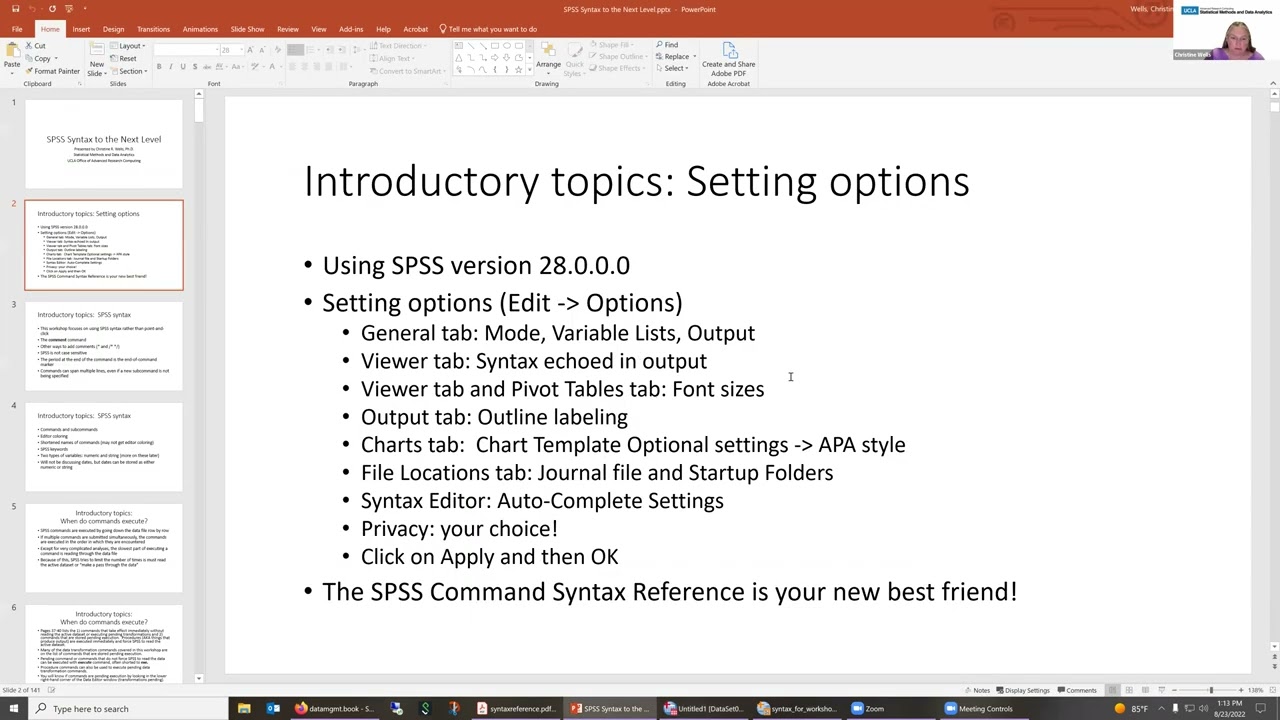Image resolution: width=1280 pixels, height=720 pixels.
Task: Open the File menu
Action: [x=17, y=29]
